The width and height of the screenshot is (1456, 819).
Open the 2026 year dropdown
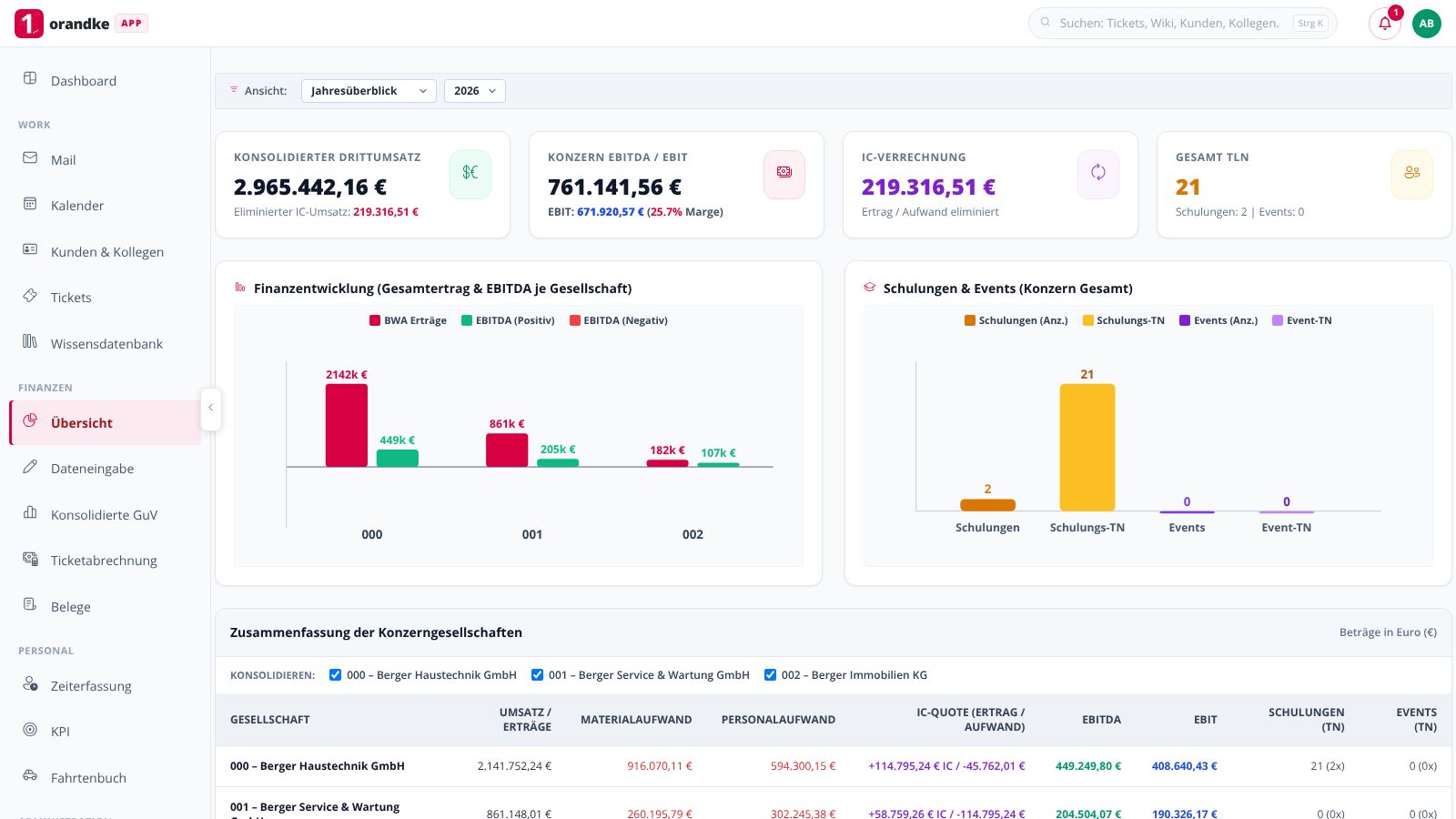point(475,91)
